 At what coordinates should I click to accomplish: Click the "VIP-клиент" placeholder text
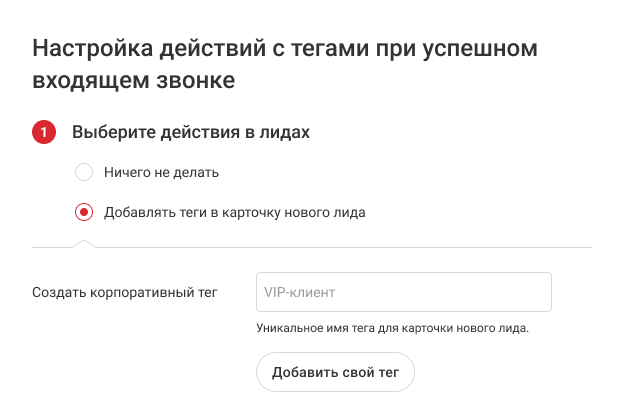pyautogui.click(x=299, y=292)
